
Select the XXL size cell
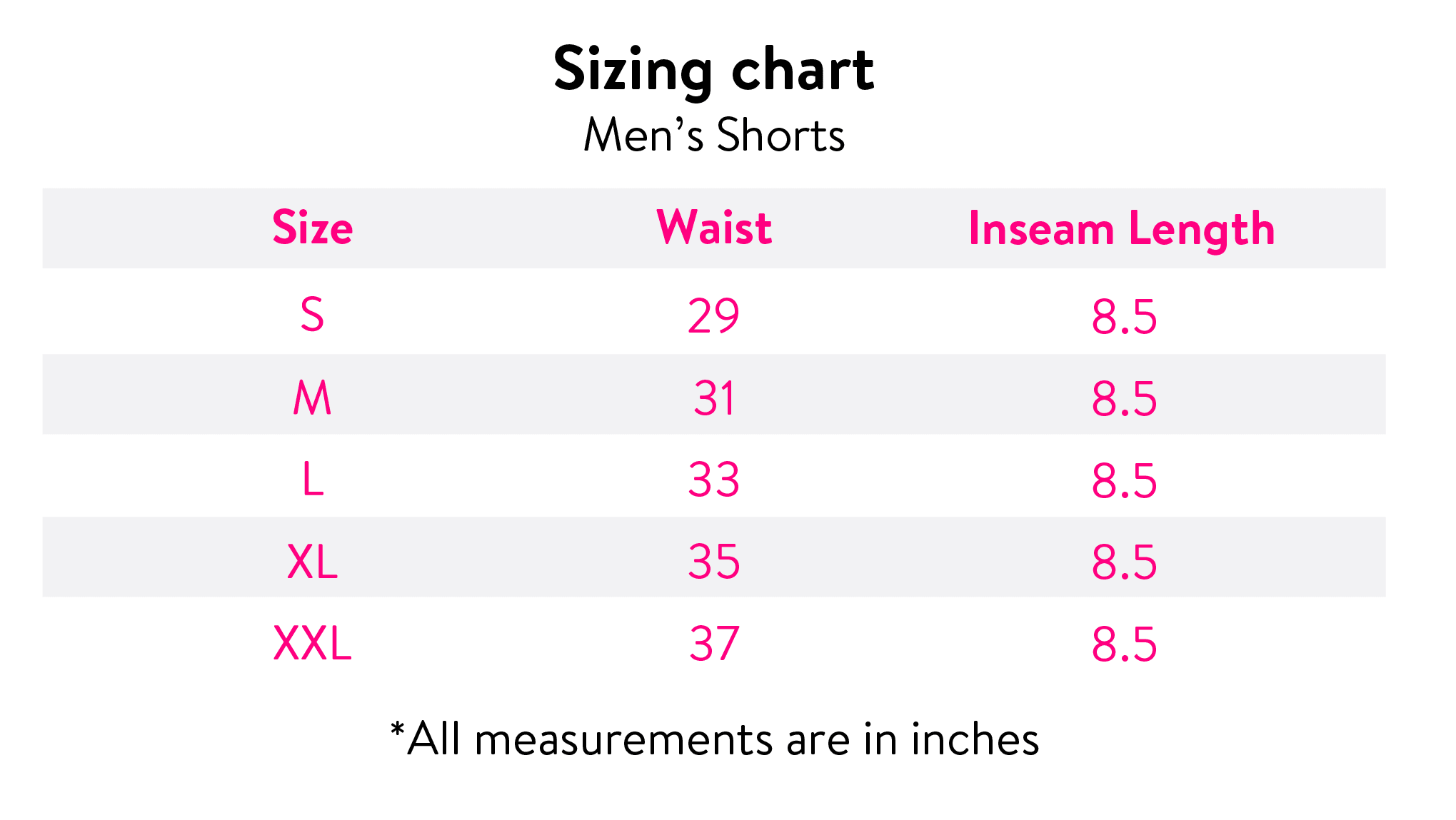[313, 644]
